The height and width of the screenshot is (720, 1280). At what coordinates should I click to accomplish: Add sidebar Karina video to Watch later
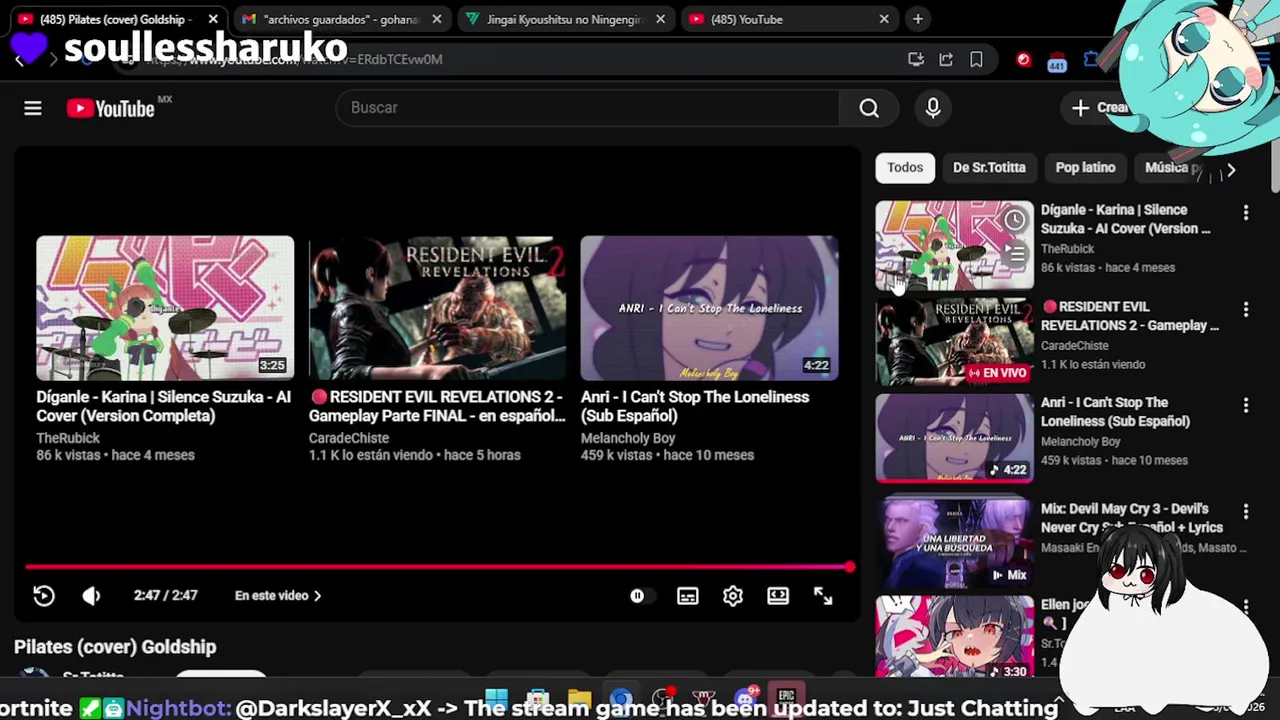[x=1014, y=220]
